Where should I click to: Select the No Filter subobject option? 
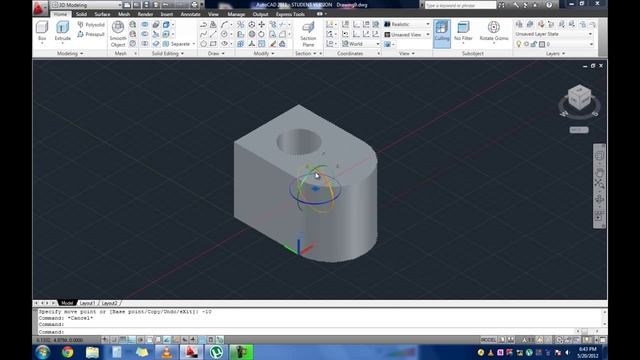point(463,31)
